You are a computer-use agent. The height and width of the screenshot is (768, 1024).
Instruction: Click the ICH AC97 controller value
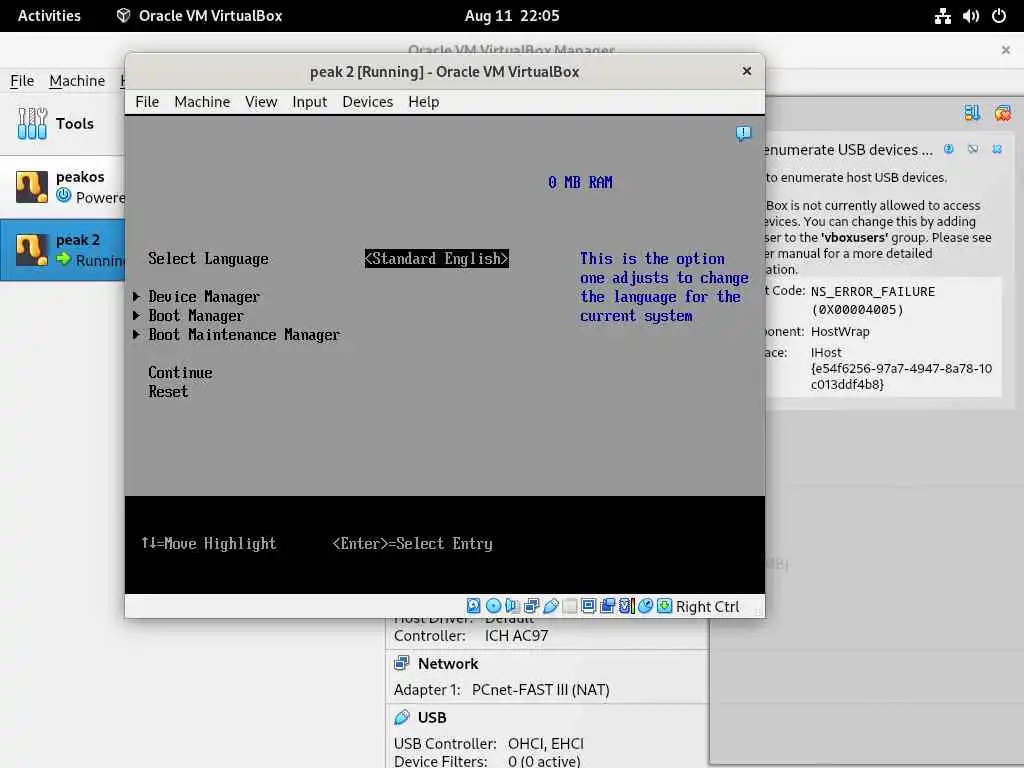click(x=516, y=636)
